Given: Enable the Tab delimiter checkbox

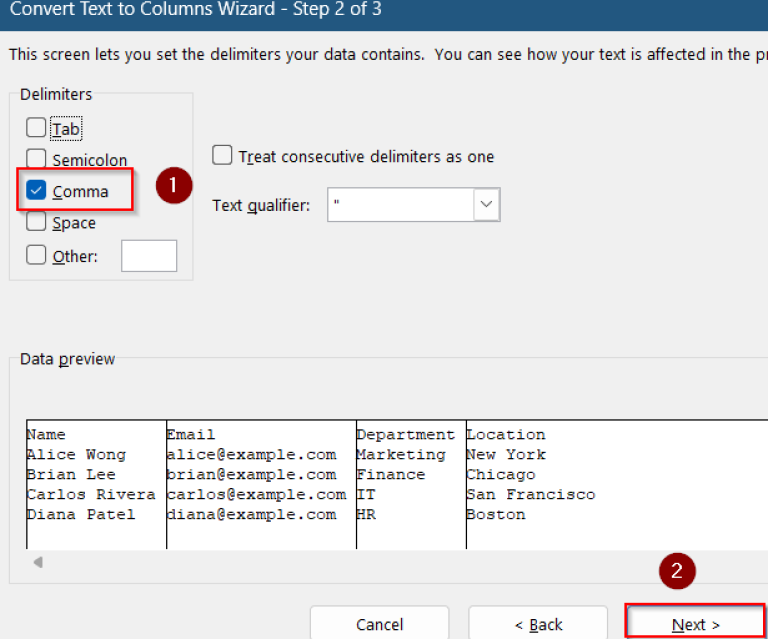Looking at the screenshot, I should pyautogui.click(x=36, y=128).
